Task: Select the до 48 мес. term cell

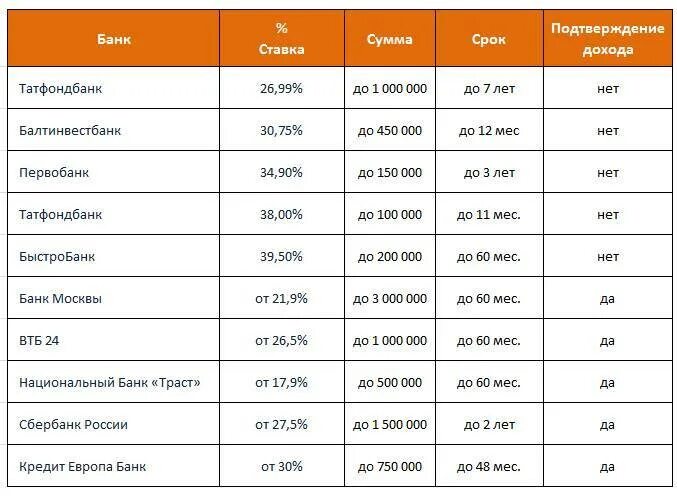Action: (489, 466)
